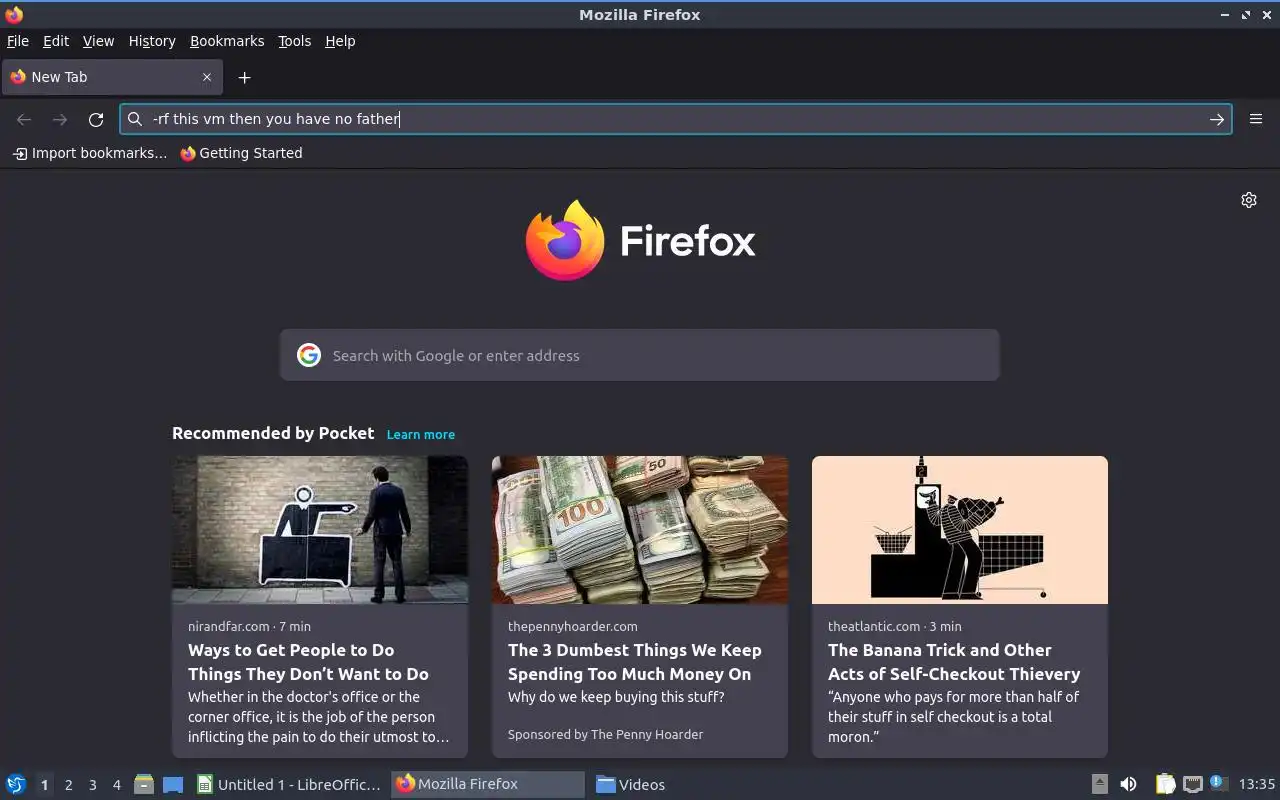Click Import bookmarks in bookmarks toolbar
This screenshot has width=1280, height=800.
(x=90, y=153)
